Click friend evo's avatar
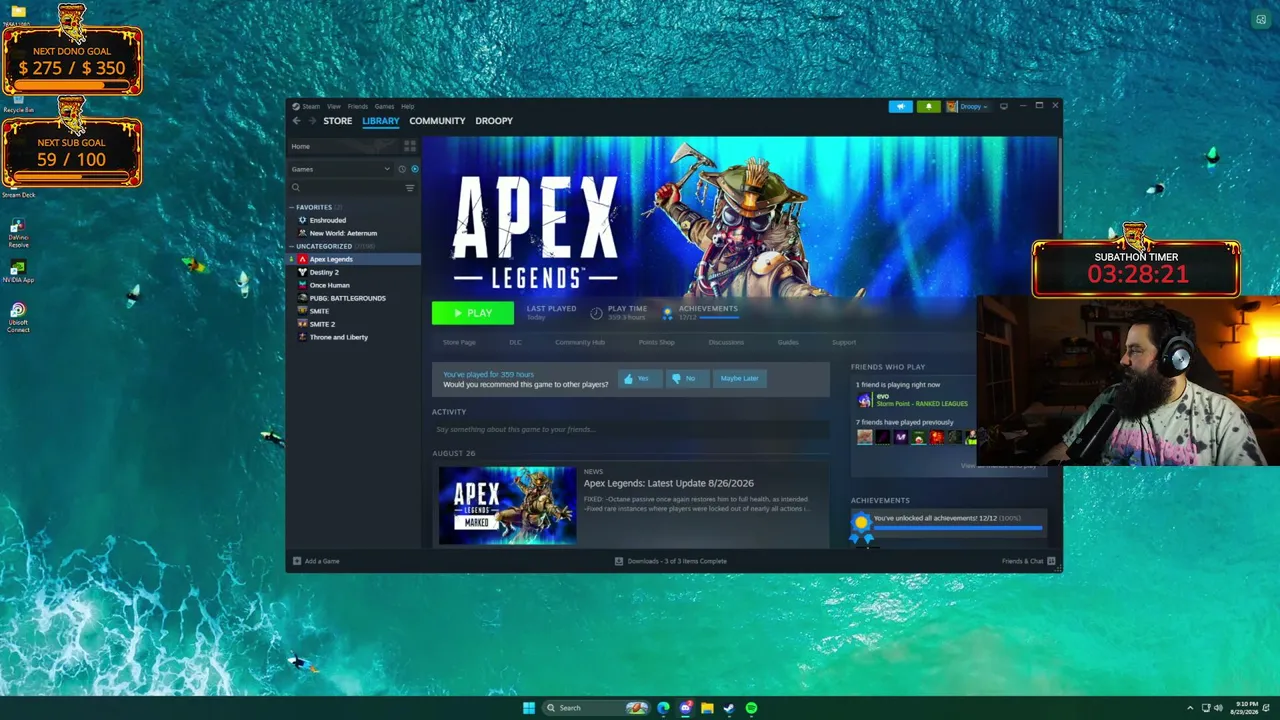The height and width of the screenshot is (720, 1280). [x=864, y=400]
